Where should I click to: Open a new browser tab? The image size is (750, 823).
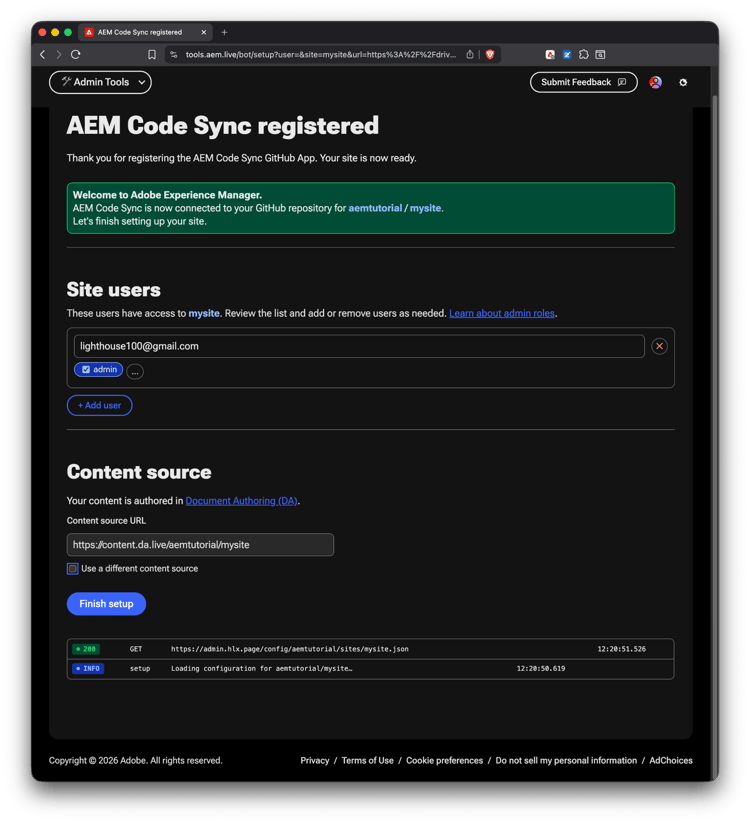(x=224, y=32)
